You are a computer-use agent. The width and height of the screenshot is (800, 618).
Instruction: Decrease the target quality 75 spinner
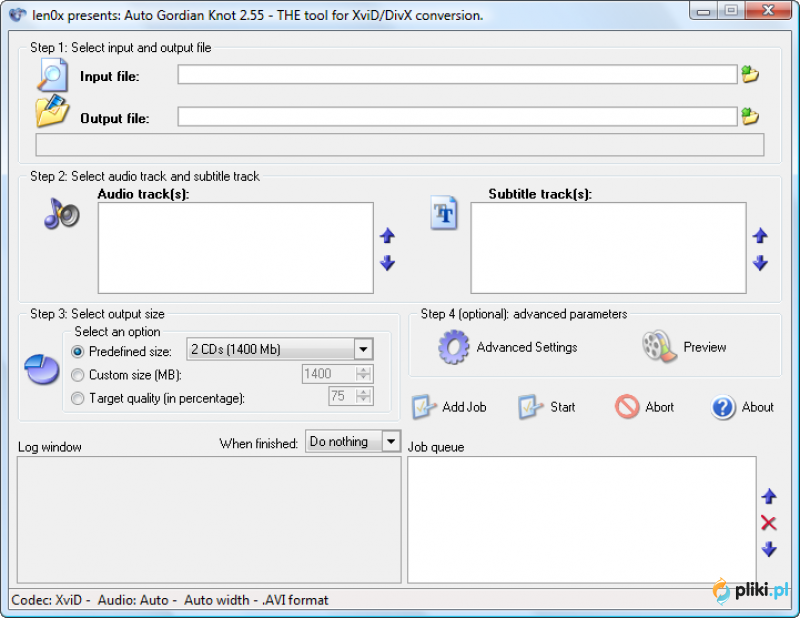(363, 400)
